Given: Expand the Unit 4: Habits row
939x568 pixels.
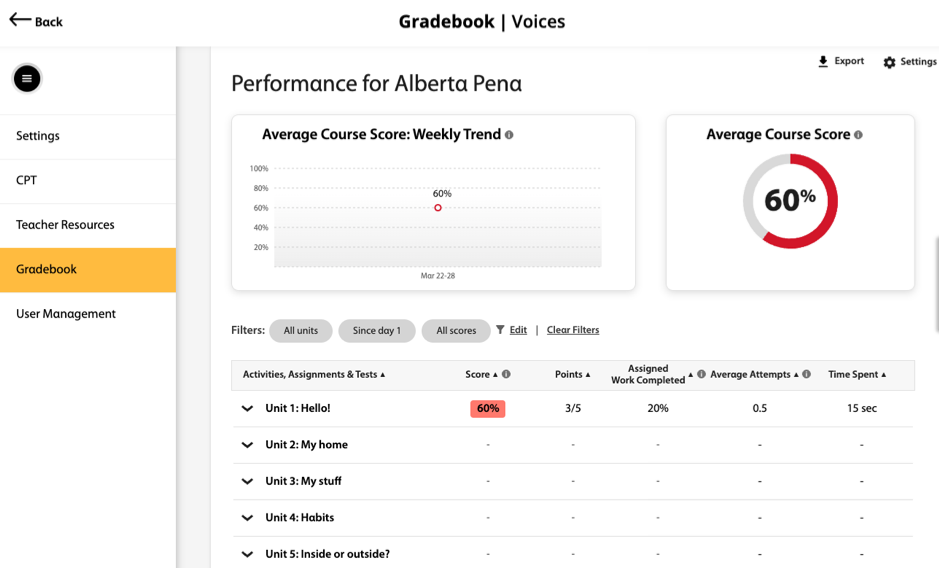Looking at the screenshot, I should point(247,518).
